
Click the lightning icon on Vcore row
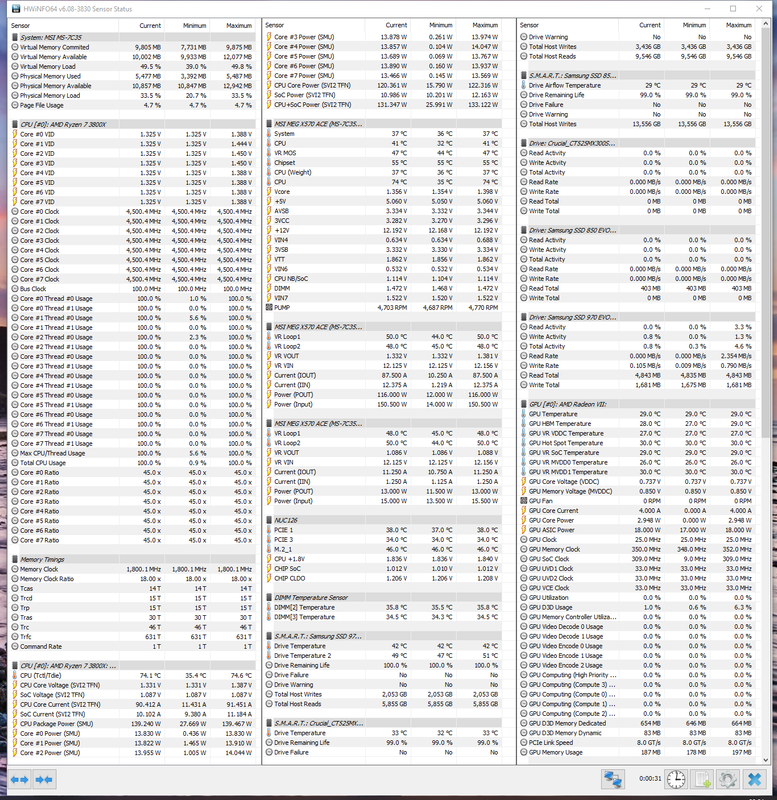[269, 192]
